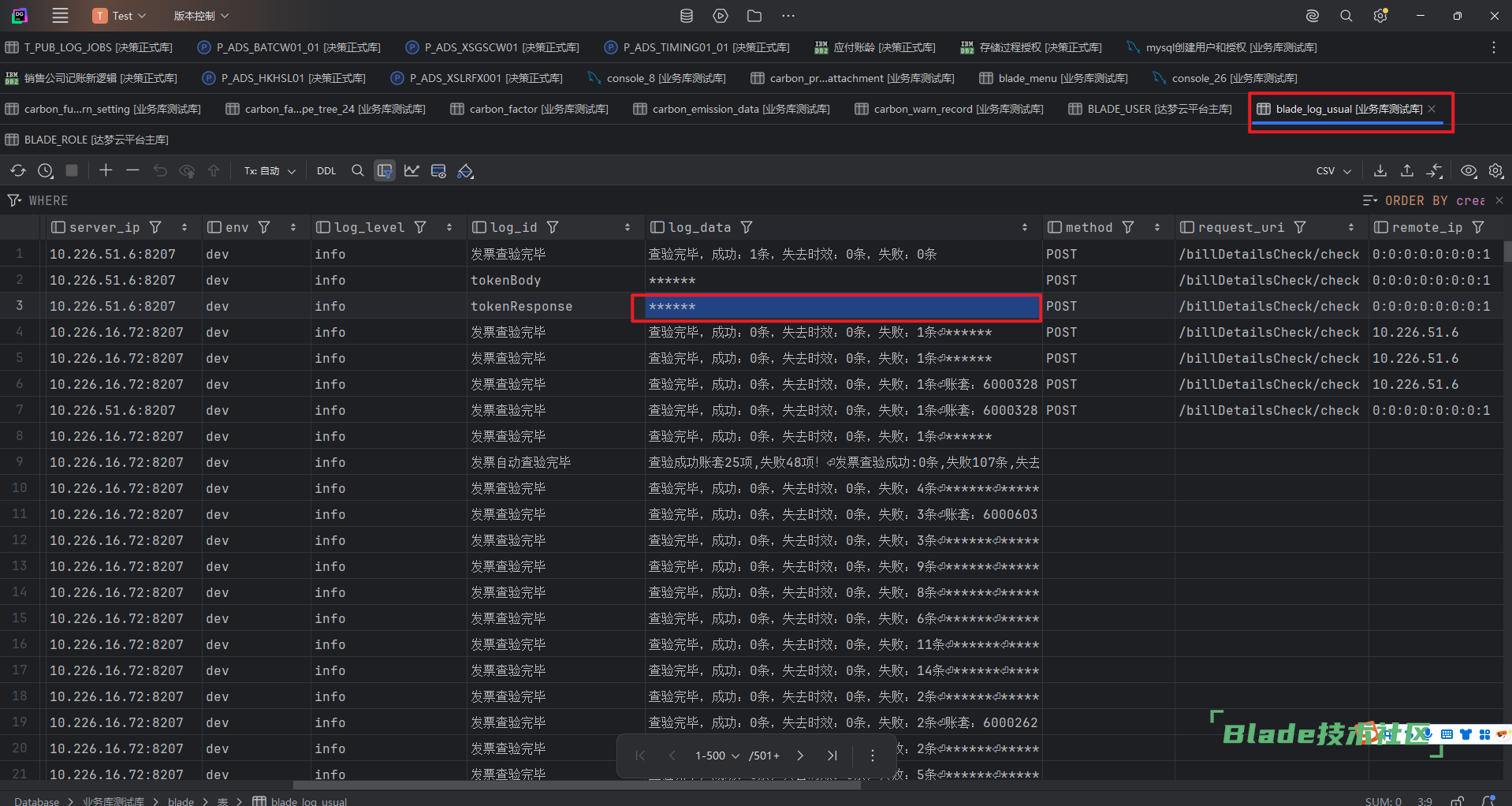Open the compare data arrows icon

1435,170
